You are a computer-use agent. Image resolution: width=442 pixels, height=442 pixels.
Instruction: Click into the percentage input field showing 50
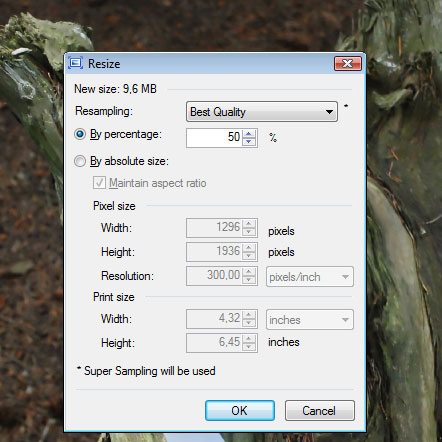point(215,138)
